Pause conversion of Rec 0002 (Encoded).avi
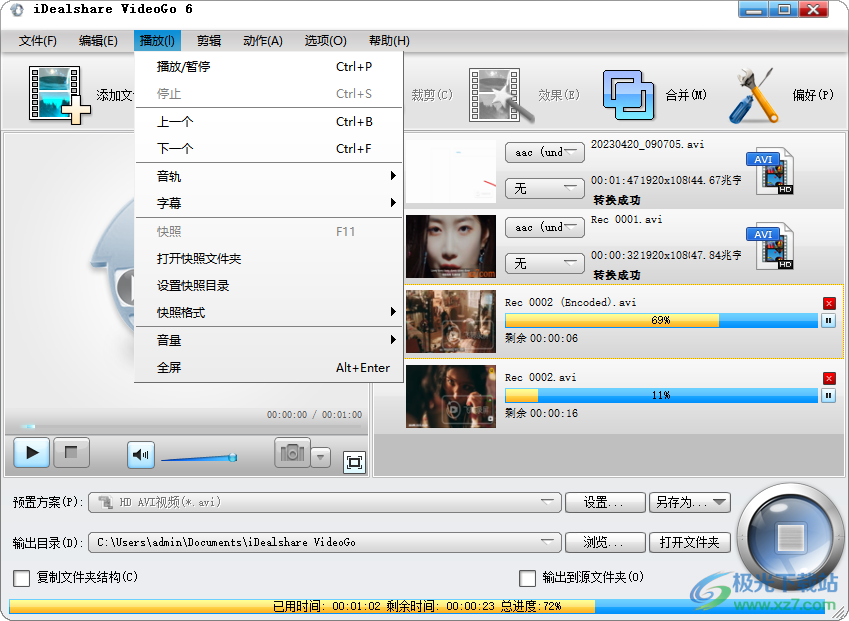849x621 pixels. (x=828, y=321)
